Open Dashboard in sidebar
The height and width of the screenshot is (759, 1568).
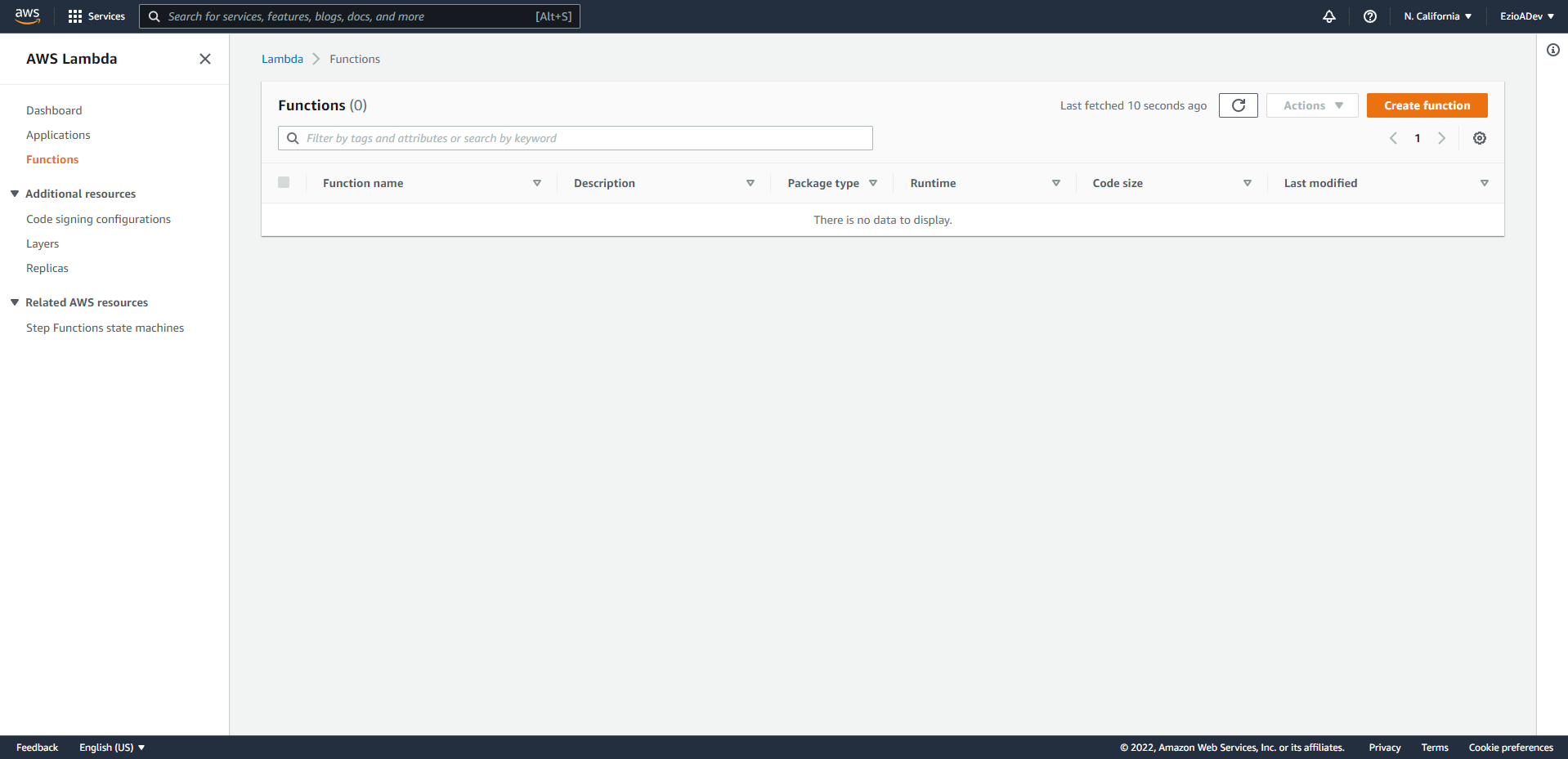(54, 110)
